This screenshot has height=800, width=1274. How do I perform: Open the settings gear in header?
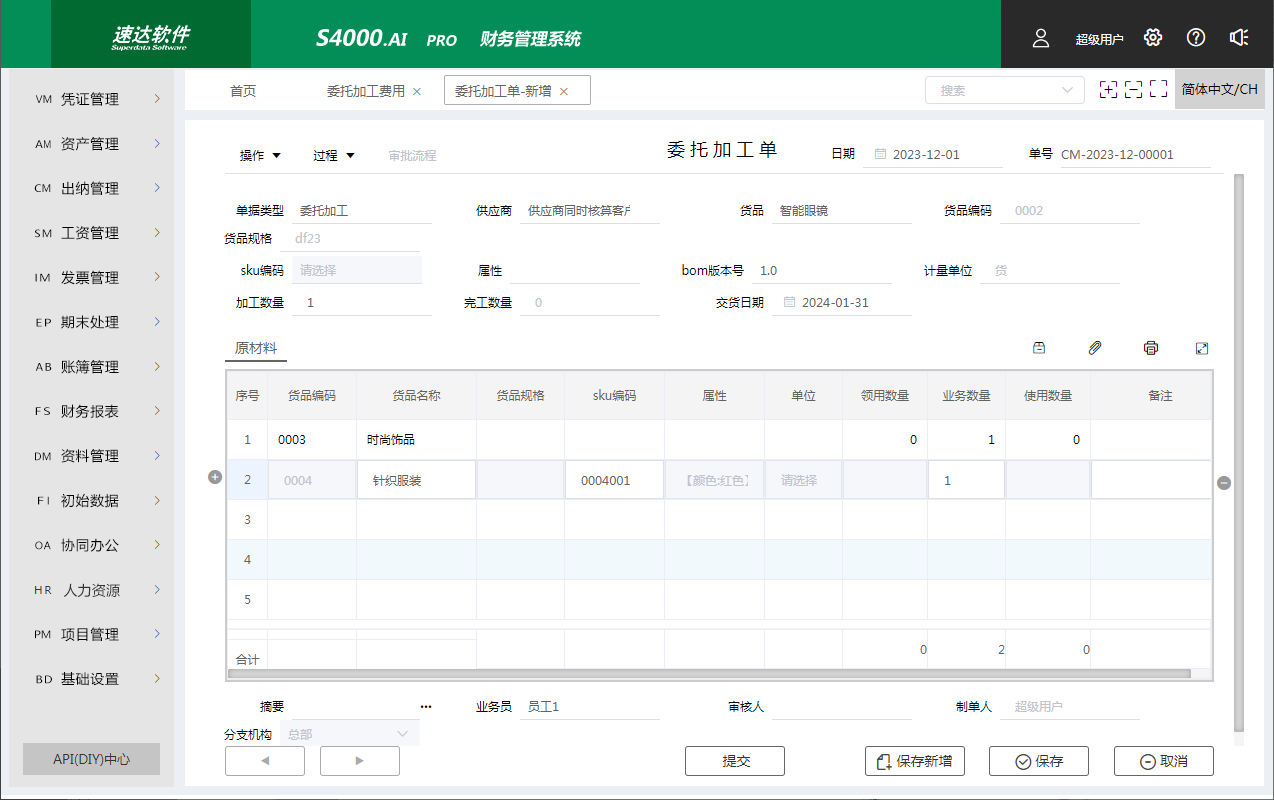click(x=1153, y=38)
